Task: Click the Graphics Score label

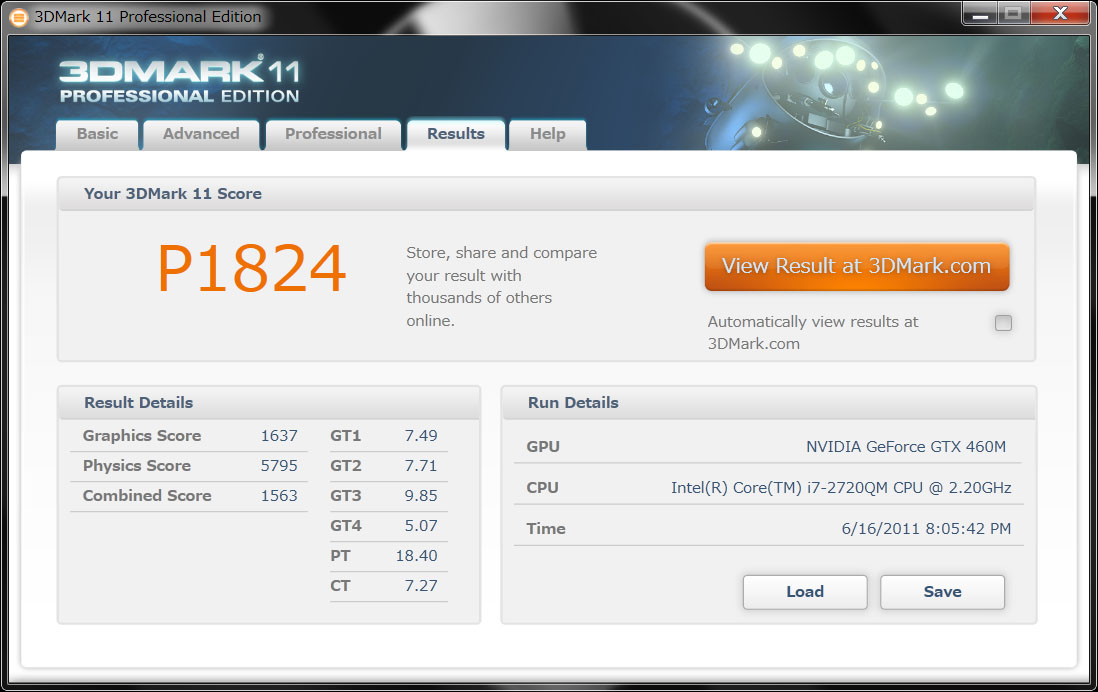Action: point(142,436)
